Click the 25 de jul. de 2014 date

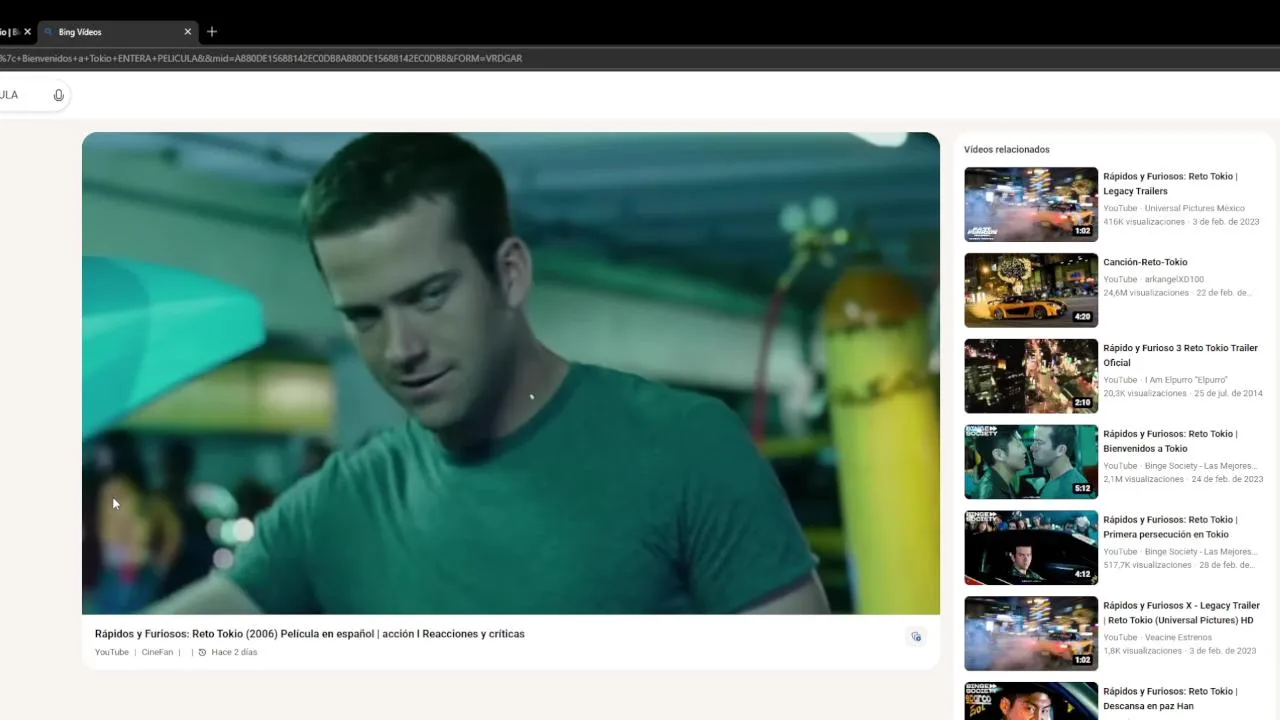coord(1229,394)
